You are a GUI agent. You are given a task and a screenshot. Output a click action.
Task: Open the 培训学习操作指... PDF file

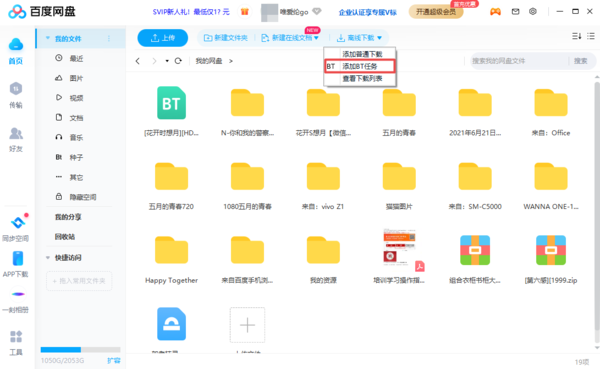[399, 256]
